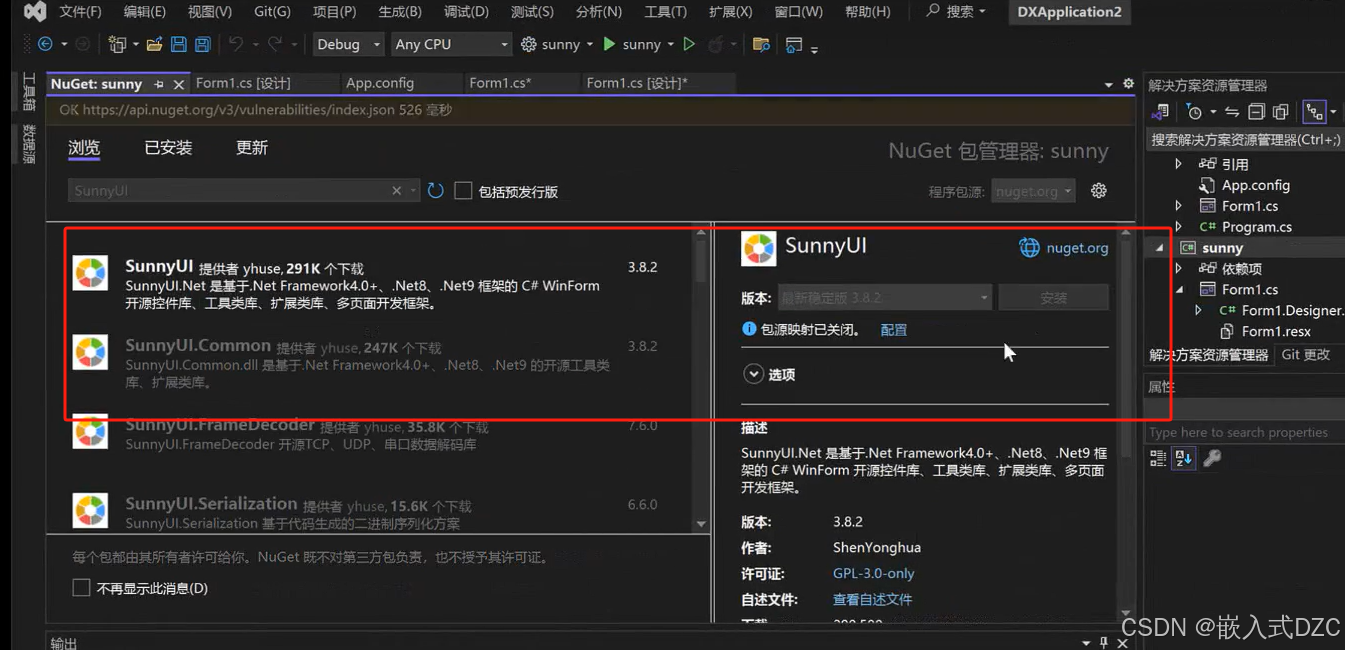Click the new project toolbar icon

pyautogui.click(x=117, y=44)
